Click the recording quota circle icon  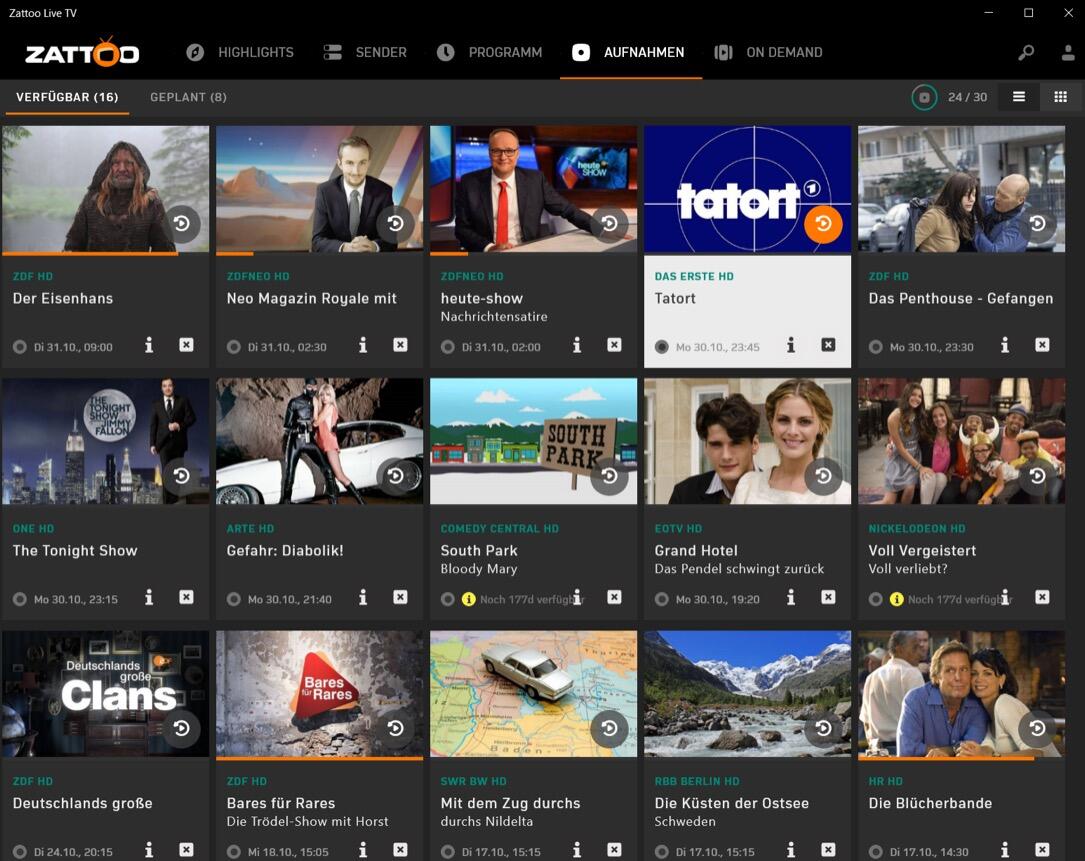click(x=924, y=97)
